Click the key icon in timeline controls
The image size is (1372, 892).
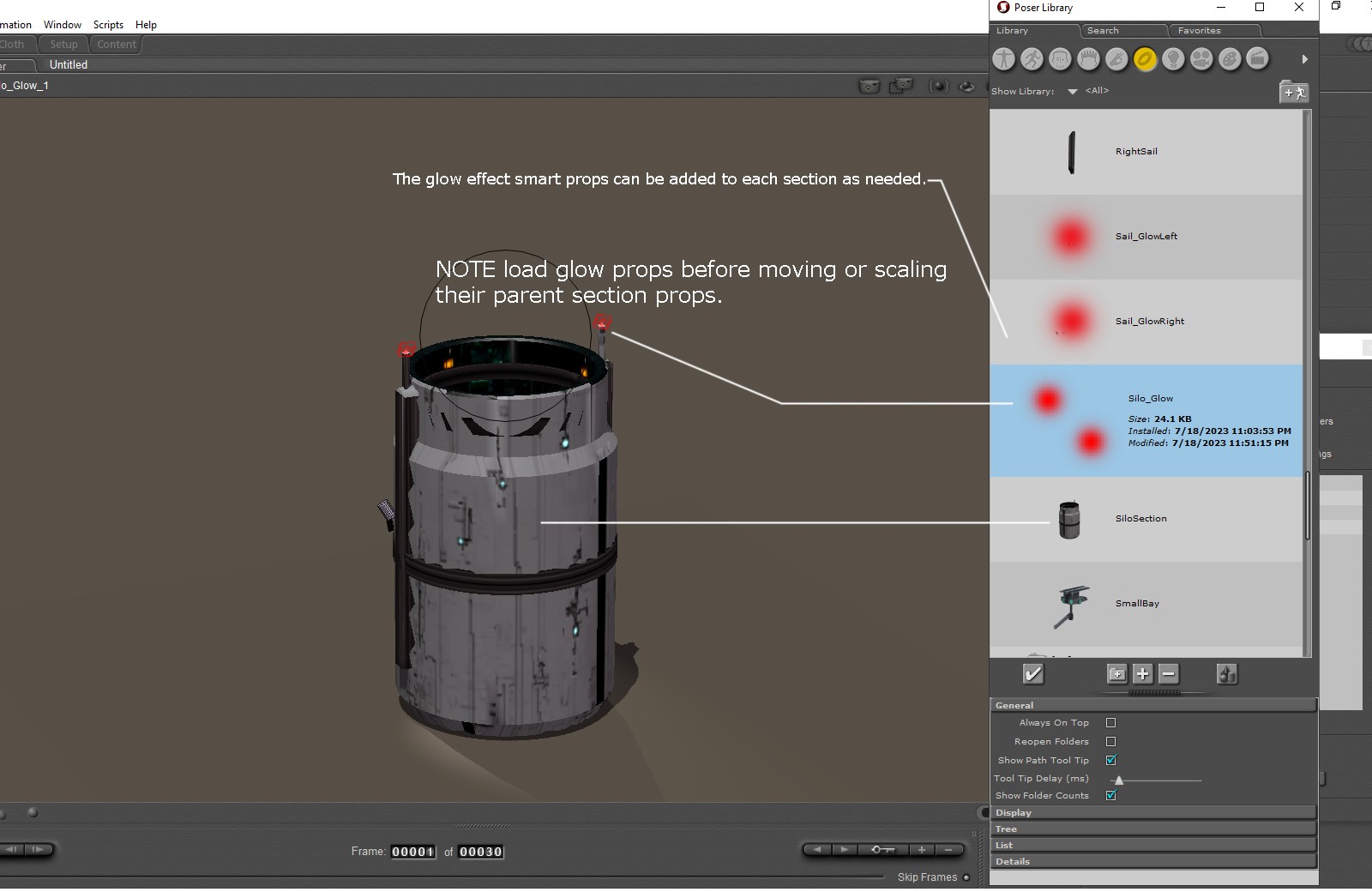click(882, 850)
